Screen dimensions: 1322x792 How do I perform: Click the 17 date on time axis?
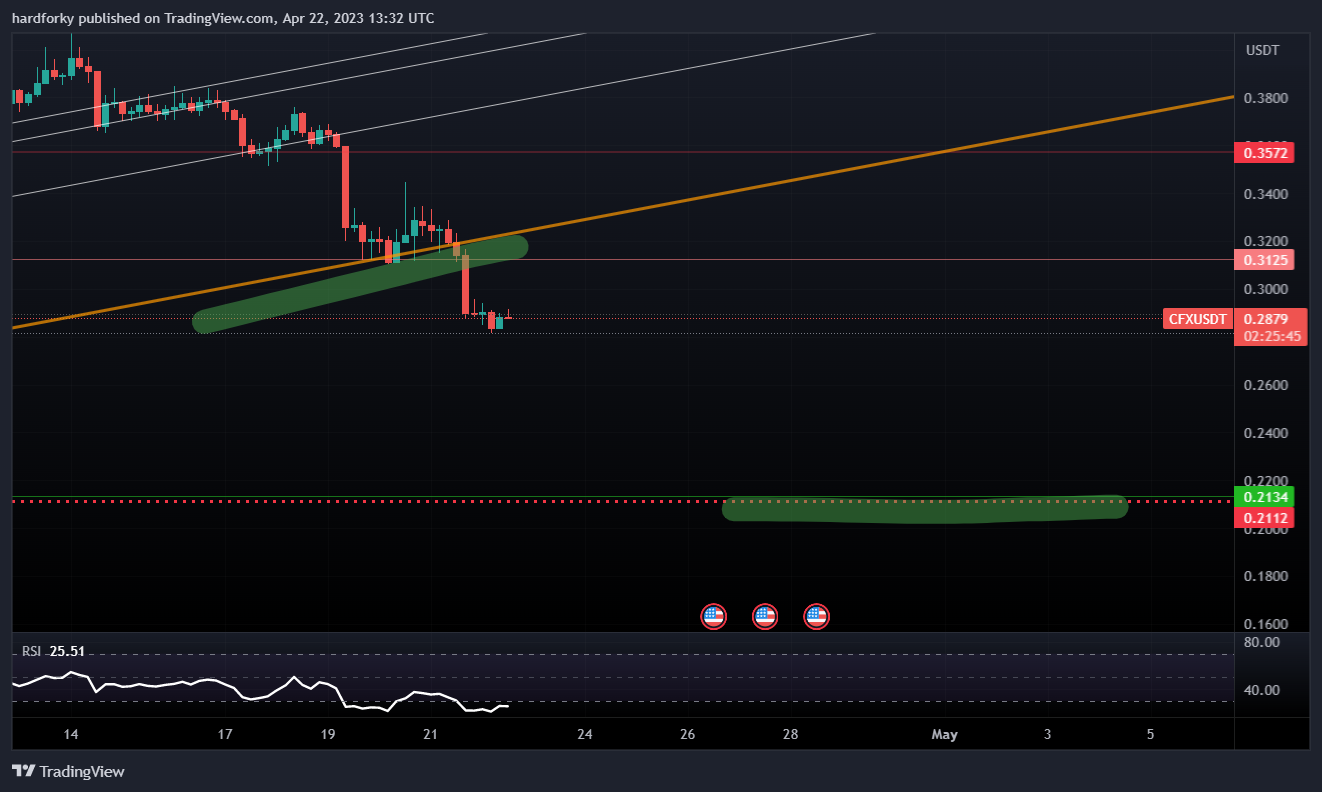(225, 734)
